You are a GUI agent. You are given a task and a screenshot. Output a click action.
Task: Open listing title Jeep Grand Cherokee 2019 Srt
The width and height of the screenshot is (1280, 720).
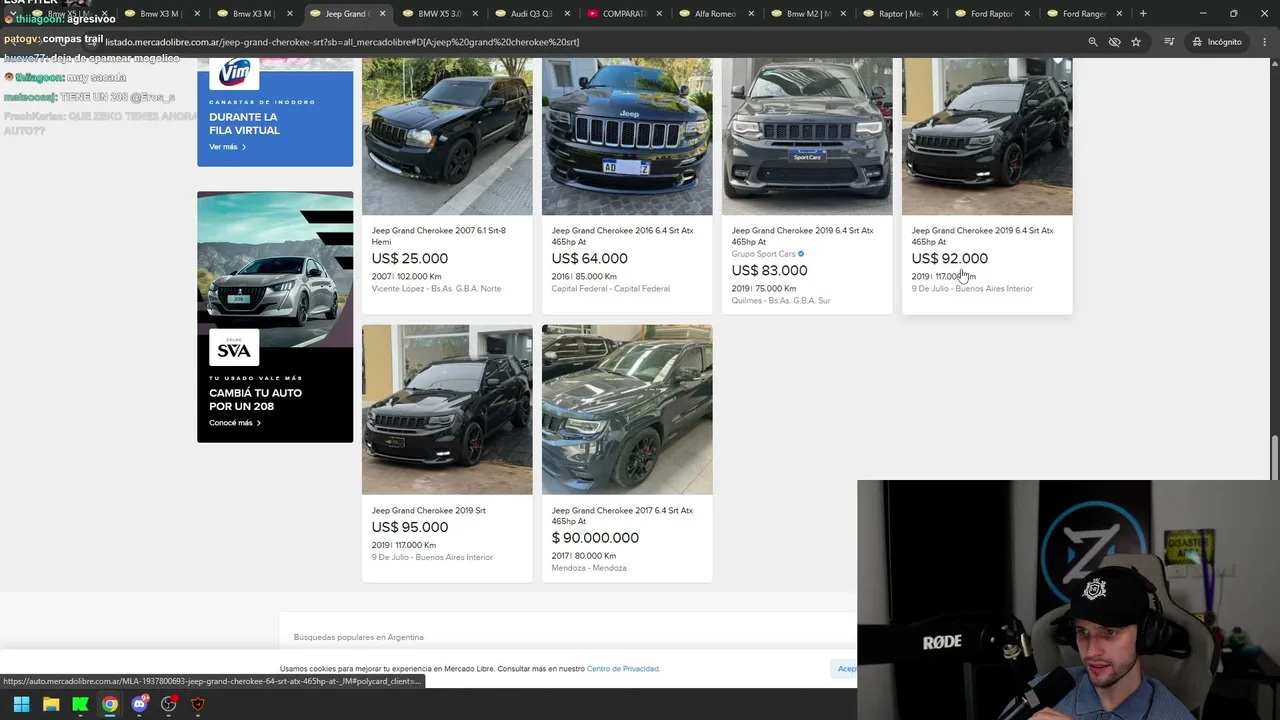(429, 511)
